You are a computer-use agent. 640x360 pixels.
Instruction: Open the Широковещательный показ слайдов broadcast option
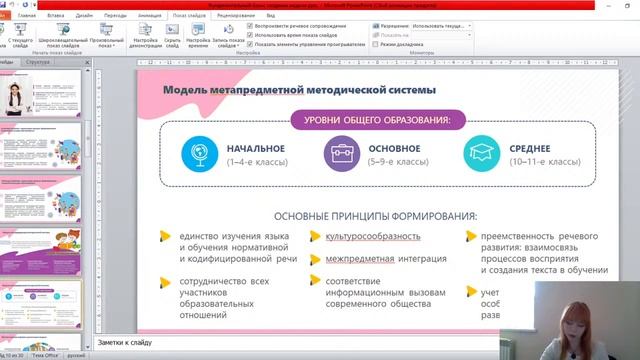pos(63,36)
